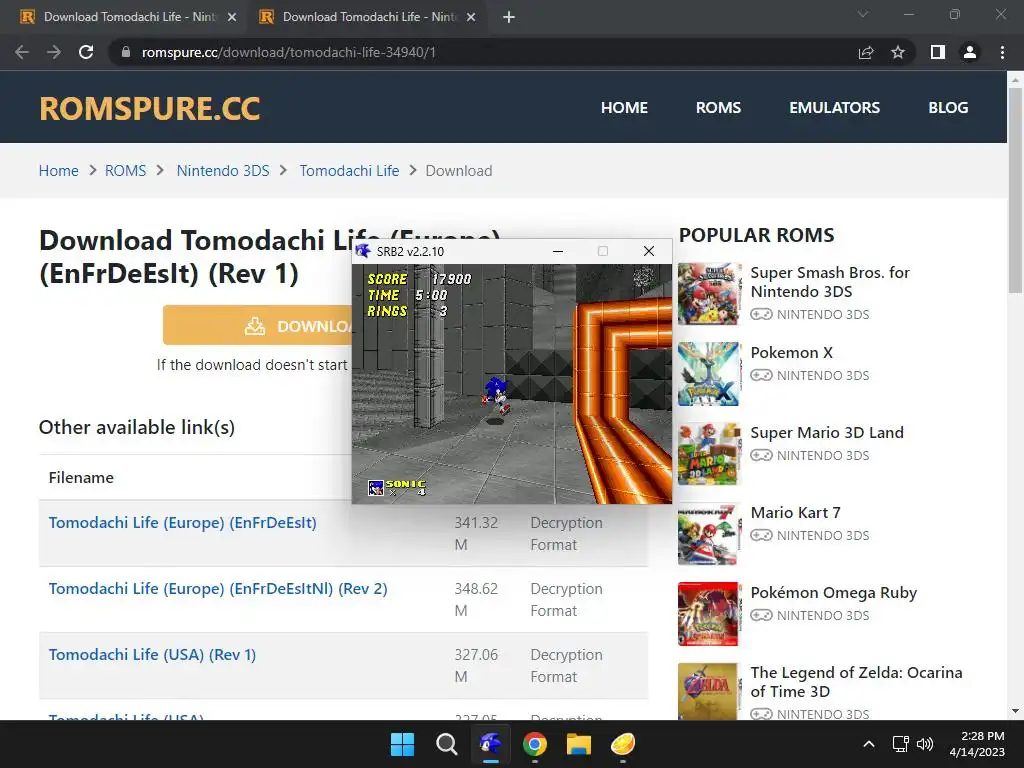
Task: Open the Super Smash Bros. thumbnail
Action: pyautogui.click(x=710, y=294)
